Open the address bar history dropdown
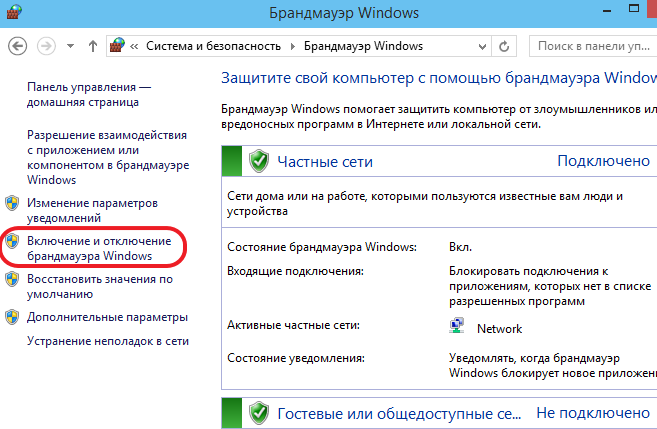Viewport: 657px width, 429px height. [482, 47]
